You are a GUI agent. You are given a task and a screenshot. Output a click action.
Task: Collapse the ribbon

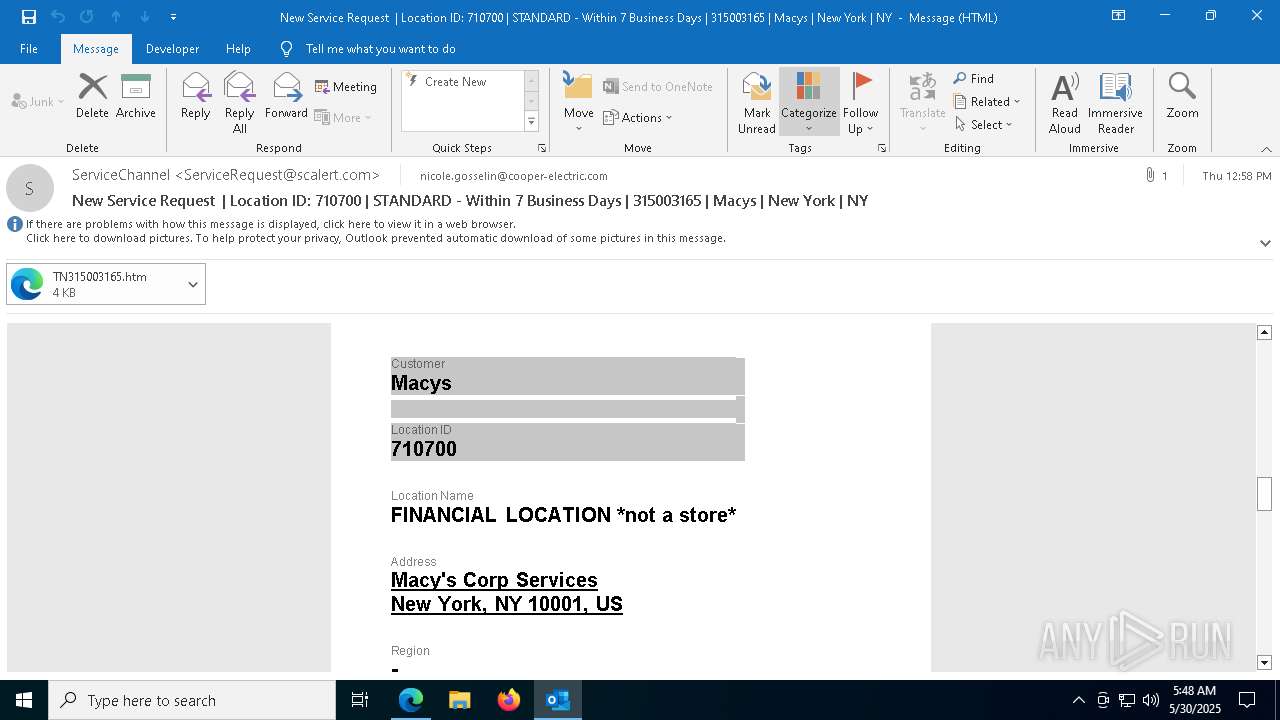[x=1266, y=149]
